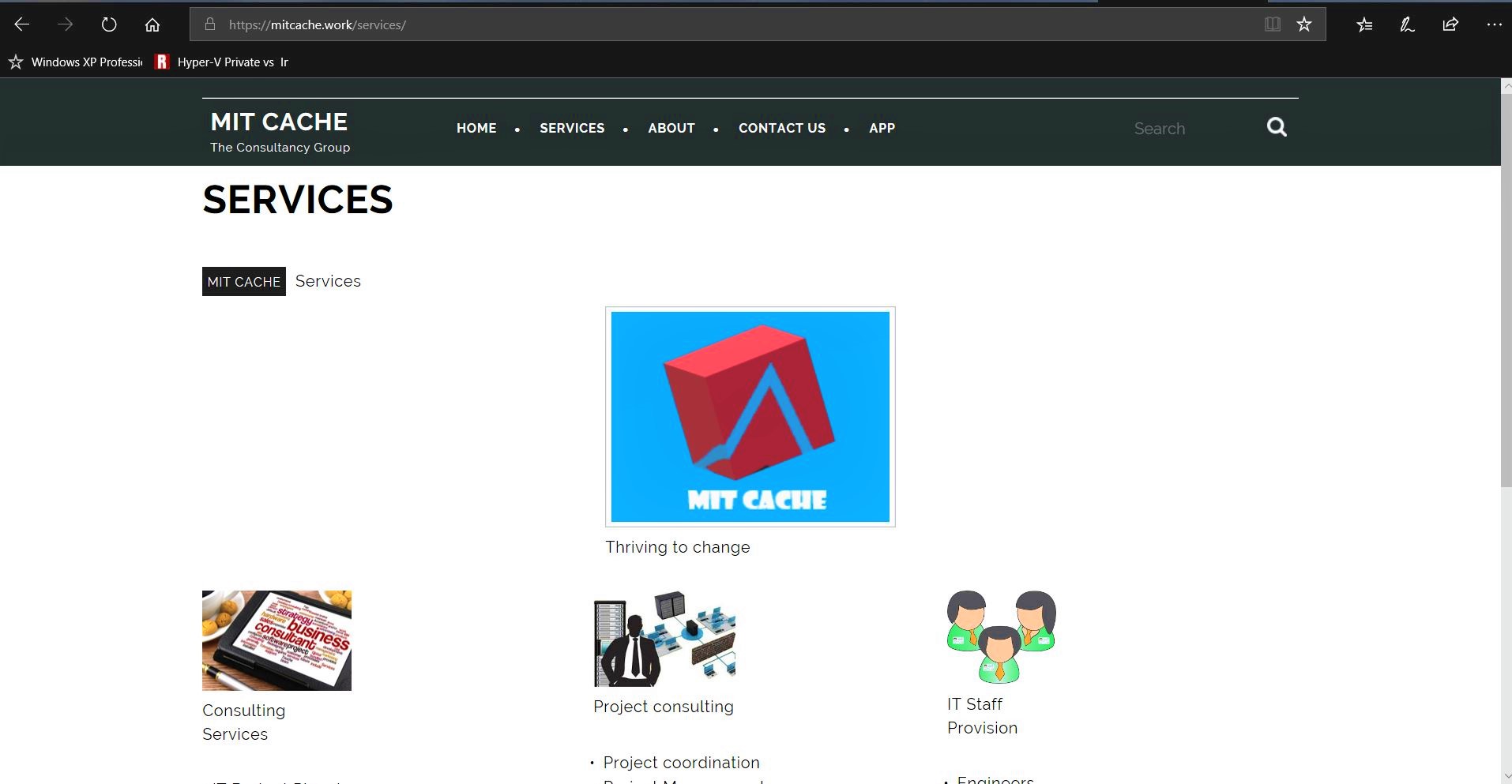The image size is (1512, 784).
Task: Click The Consultancy Group tagline
Action: (280, 148)
